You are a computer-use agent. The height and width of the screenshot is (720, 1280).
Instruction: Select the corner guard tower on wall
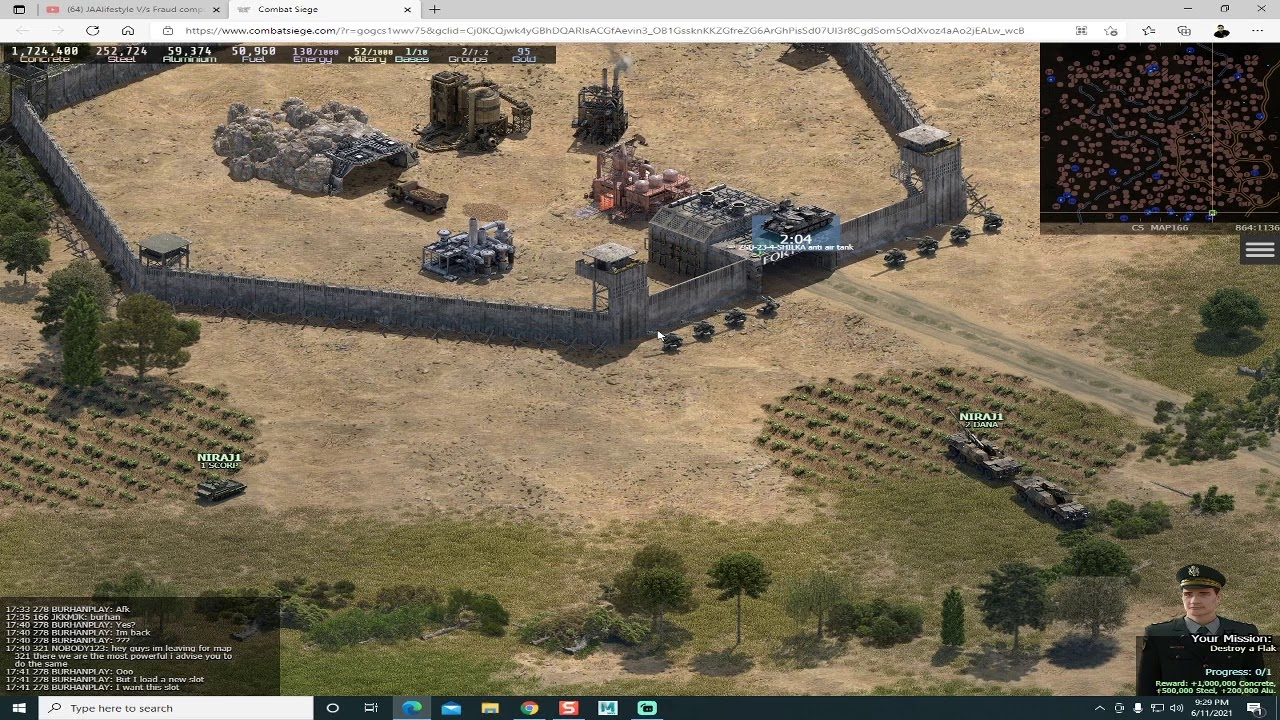coord(613,290)
